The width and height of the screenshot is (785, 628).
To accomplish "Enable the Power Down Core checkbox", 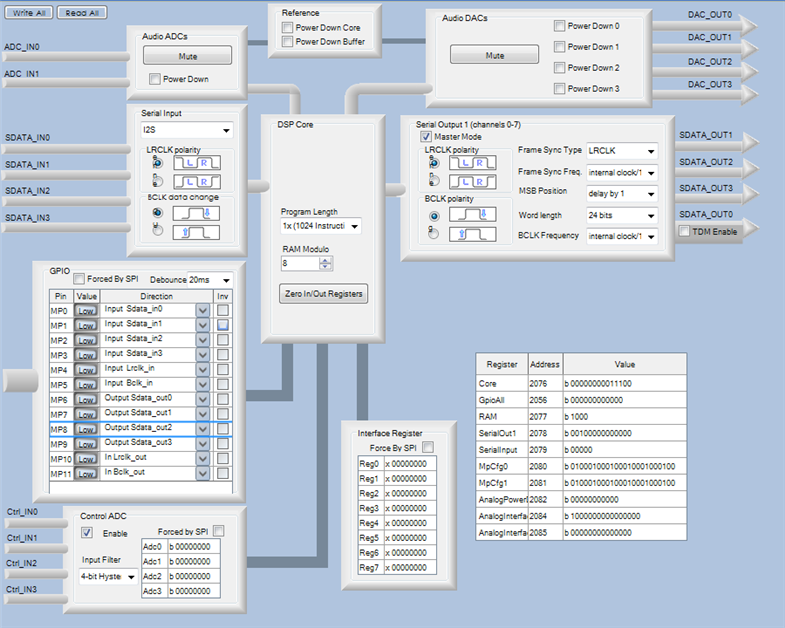I will pos(287,28).
